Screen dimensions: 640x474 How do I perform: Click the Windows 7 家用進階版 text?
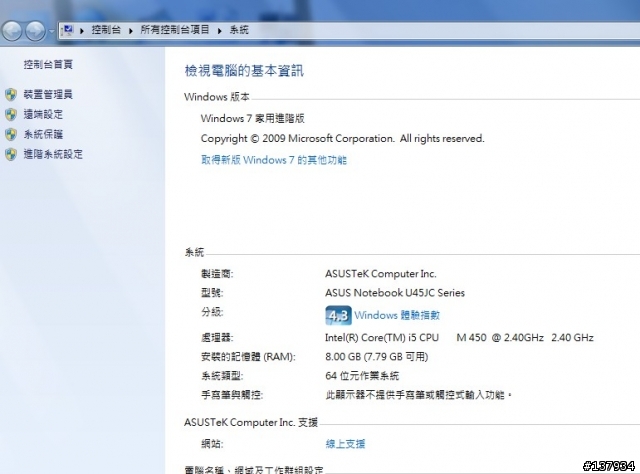(x=253, y=118)
